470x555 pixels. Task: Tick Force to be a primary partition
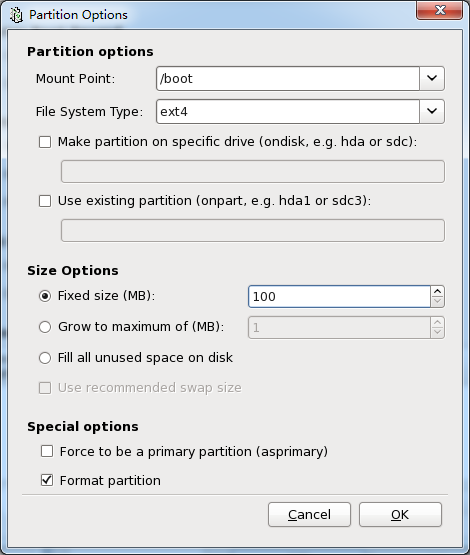tap(47, 451)
